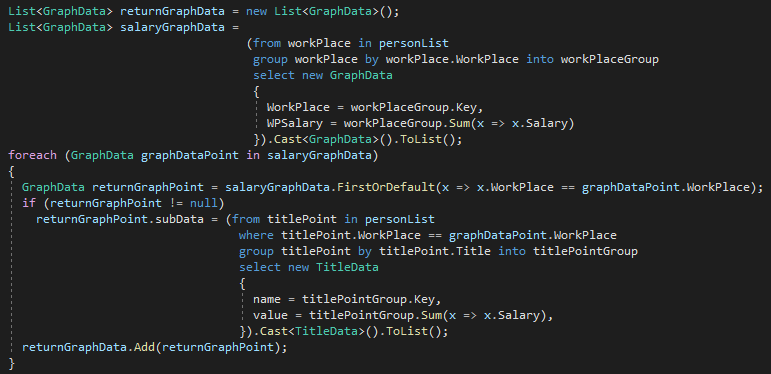This screenshot has width=771, height=374.
Task: Click returnGraphData.Add statement
Action: pos(154,347)
